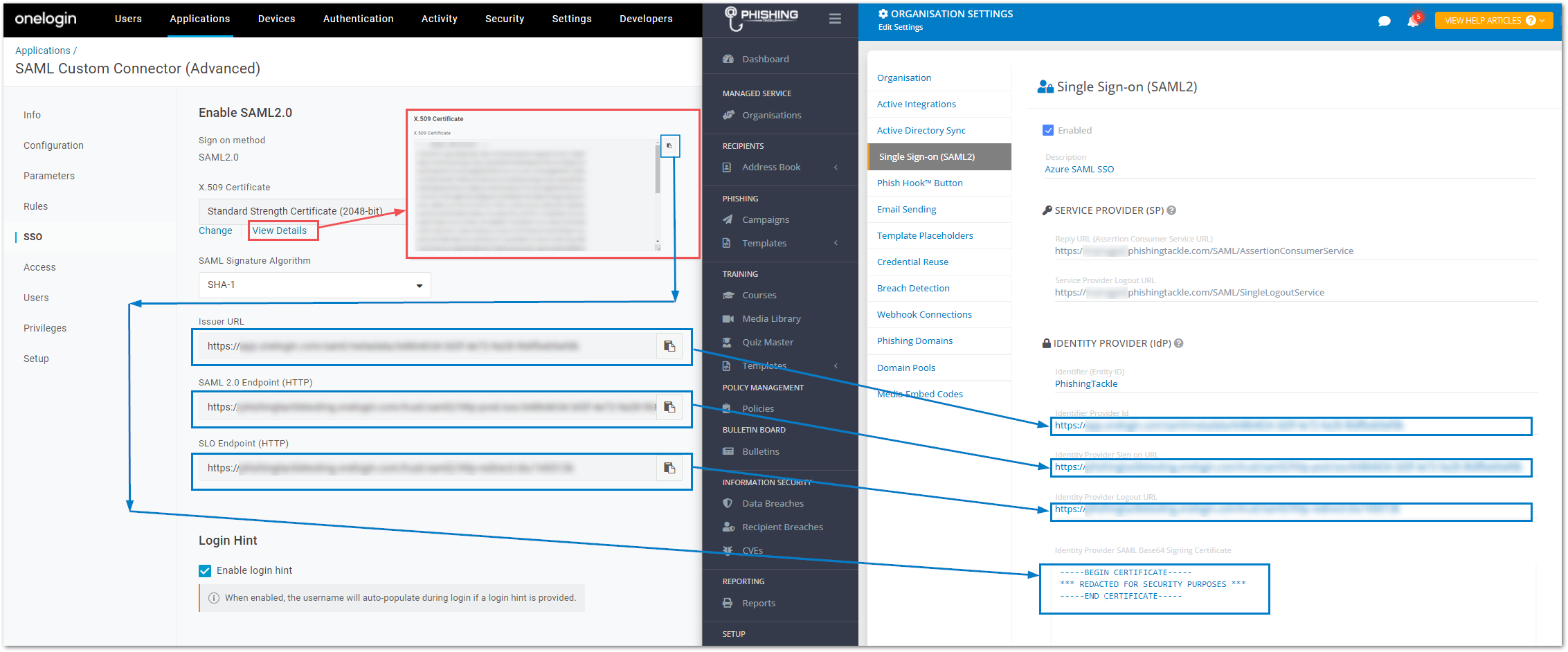Open Credential Reuse settings
This screenshot has height=652, width=1568.
[912, 262]
